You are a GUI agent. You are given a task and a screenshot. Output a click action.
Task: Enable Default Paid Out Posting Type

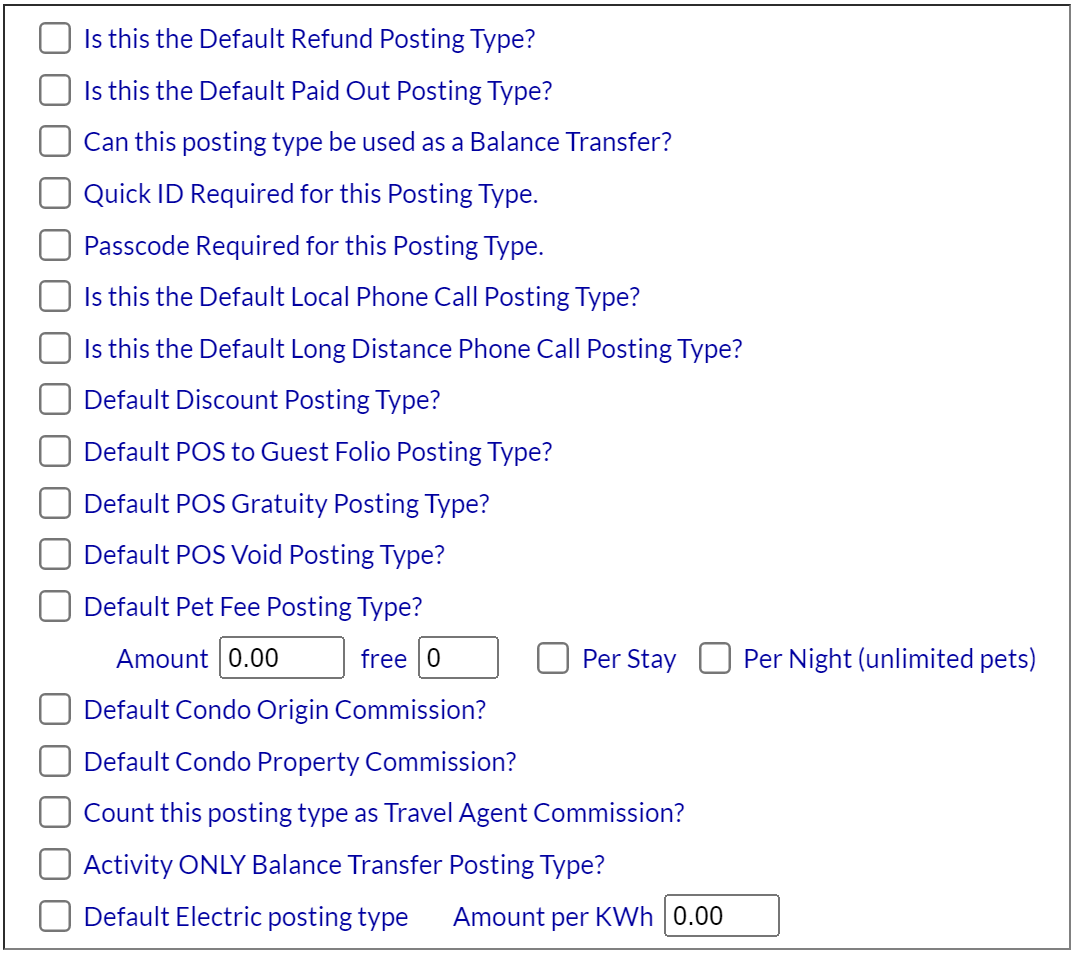tap(55, 90)
